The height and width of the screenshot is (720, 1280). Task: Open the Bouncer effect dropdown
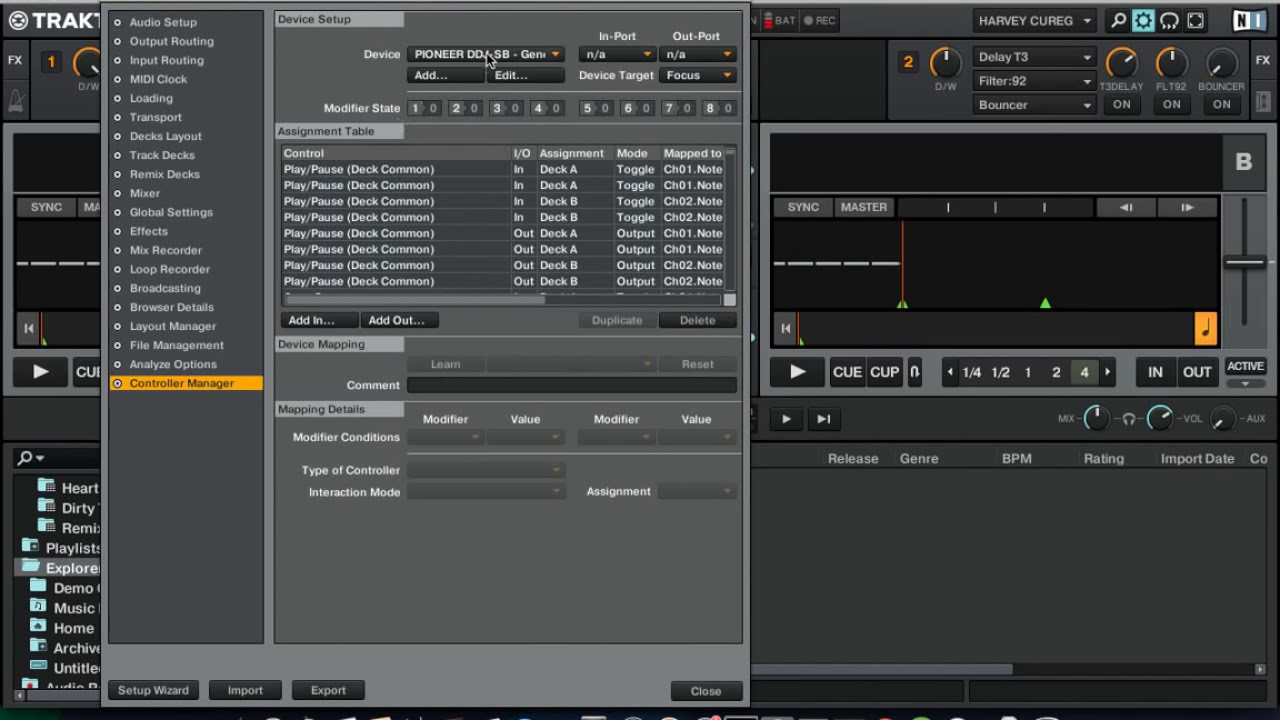(1034, 105)
